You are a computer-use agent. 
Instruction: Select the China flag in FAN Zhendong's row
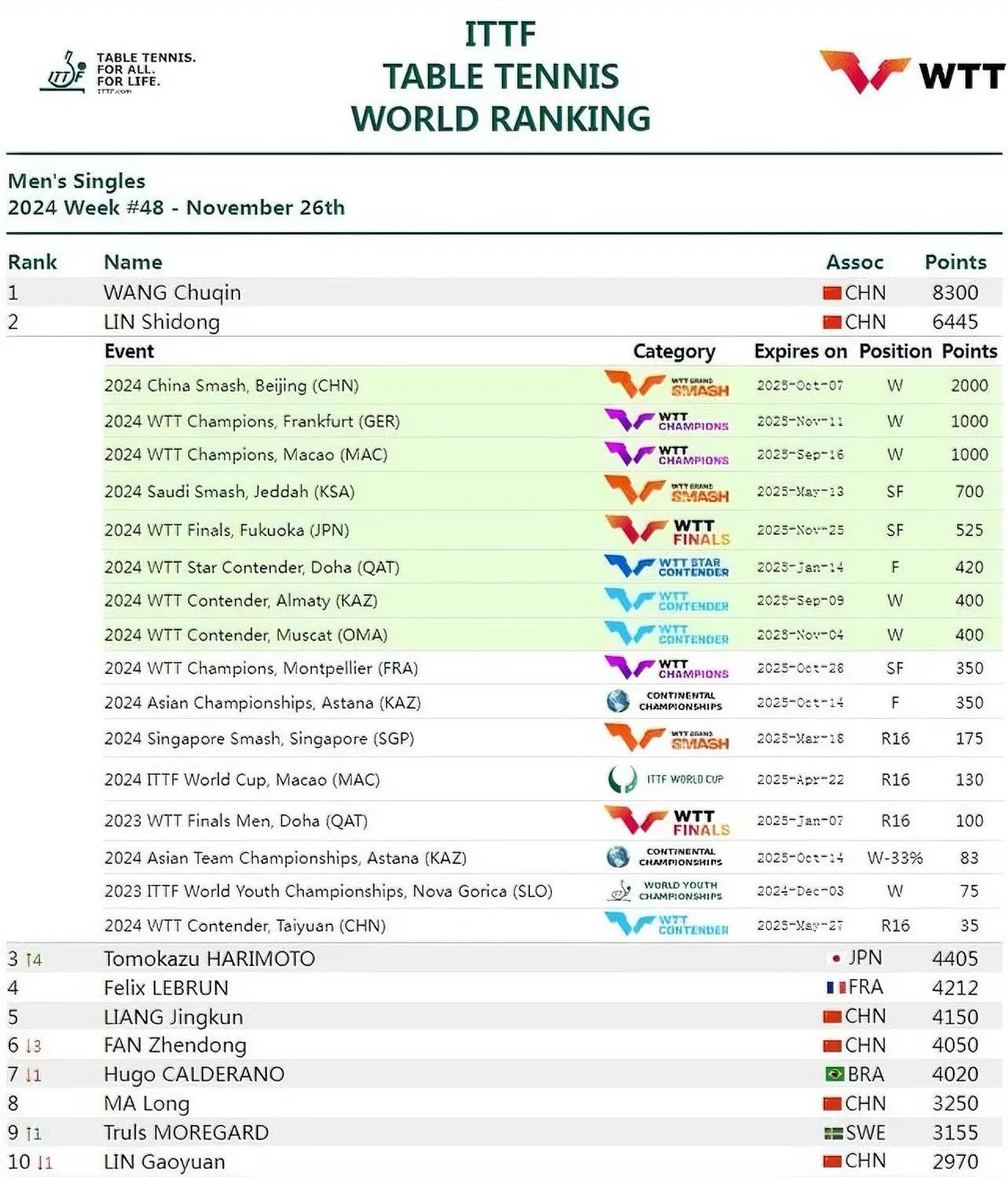[832, 1046]
